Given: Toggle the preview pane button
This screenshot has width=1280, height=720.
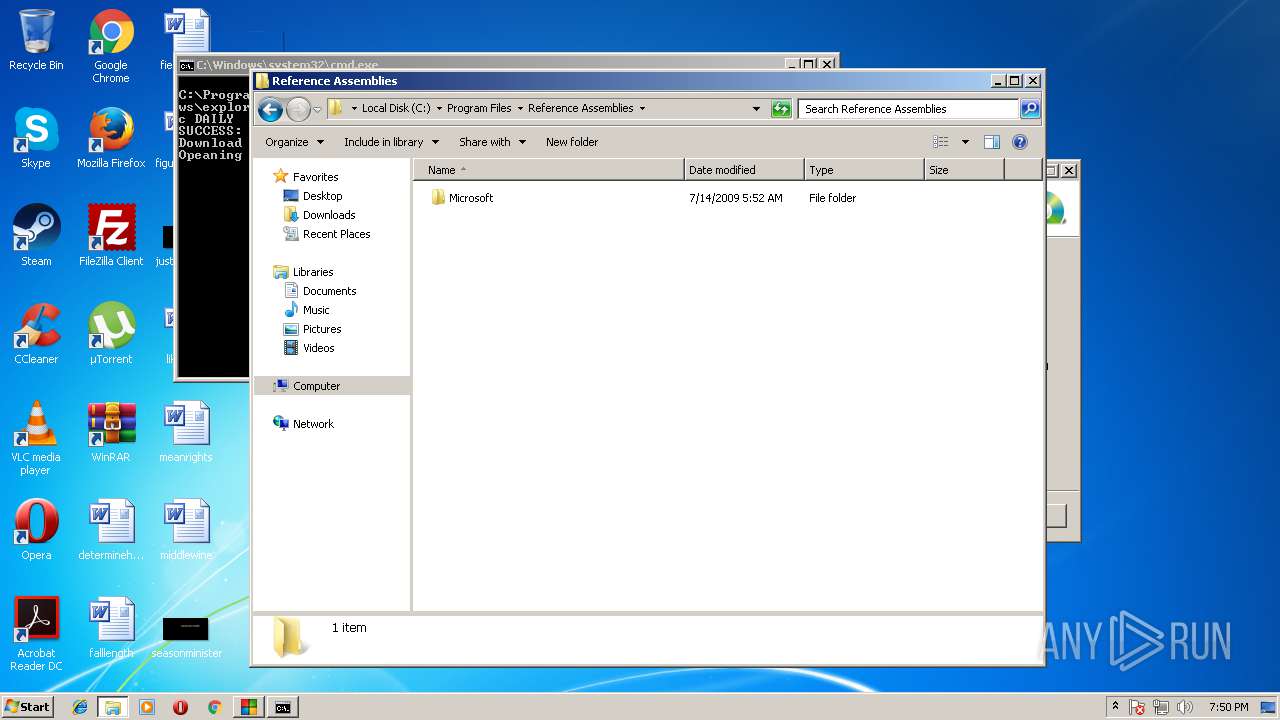Looking at the screenshot, I should click(992, 142).
